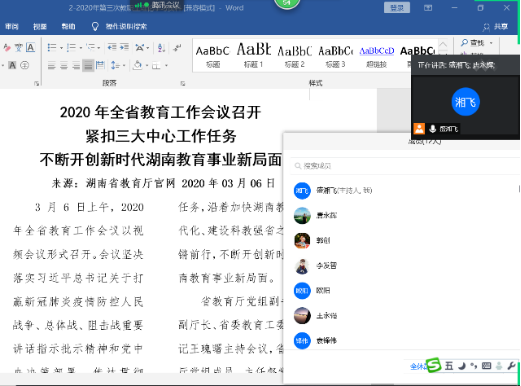521x386 pixels.
Task: Click the 湘飞 speaker avatar in video panel
Action: tap(465, 102)
